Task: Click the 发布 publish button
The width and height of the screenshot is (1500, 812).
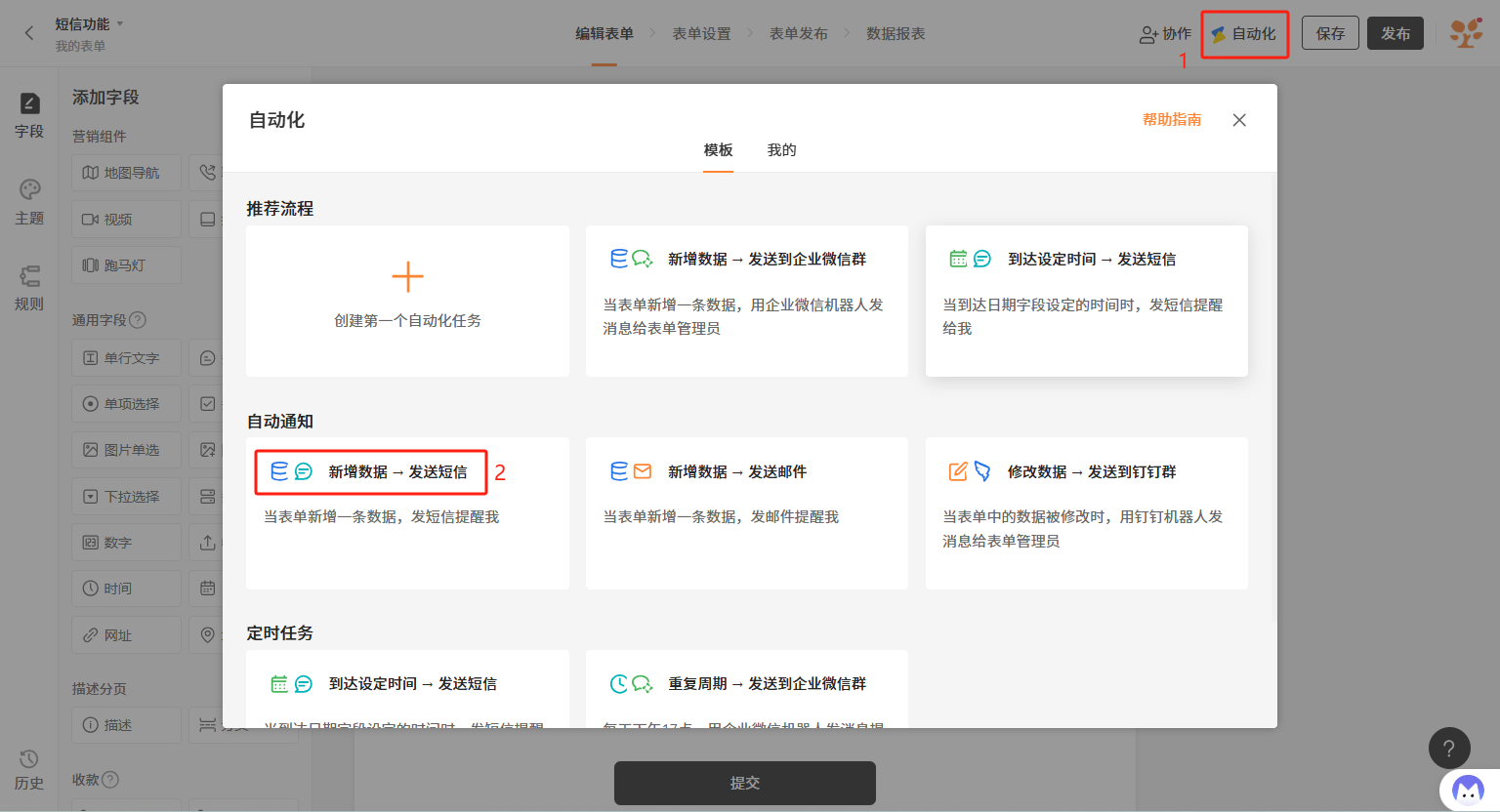Action: [1396, 33]
